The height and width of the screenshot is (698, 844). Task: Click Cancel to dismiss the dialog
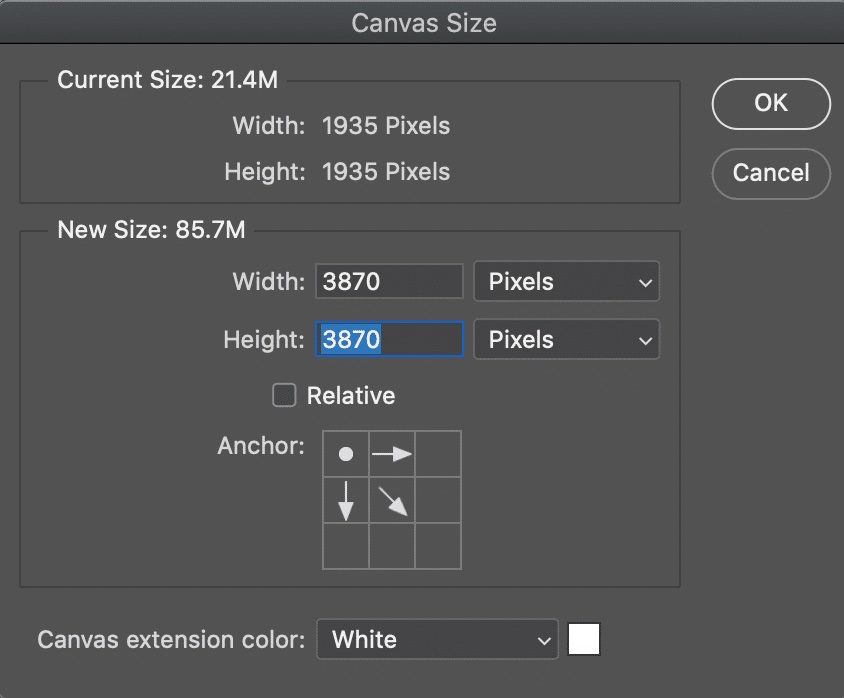pos(770,173)
